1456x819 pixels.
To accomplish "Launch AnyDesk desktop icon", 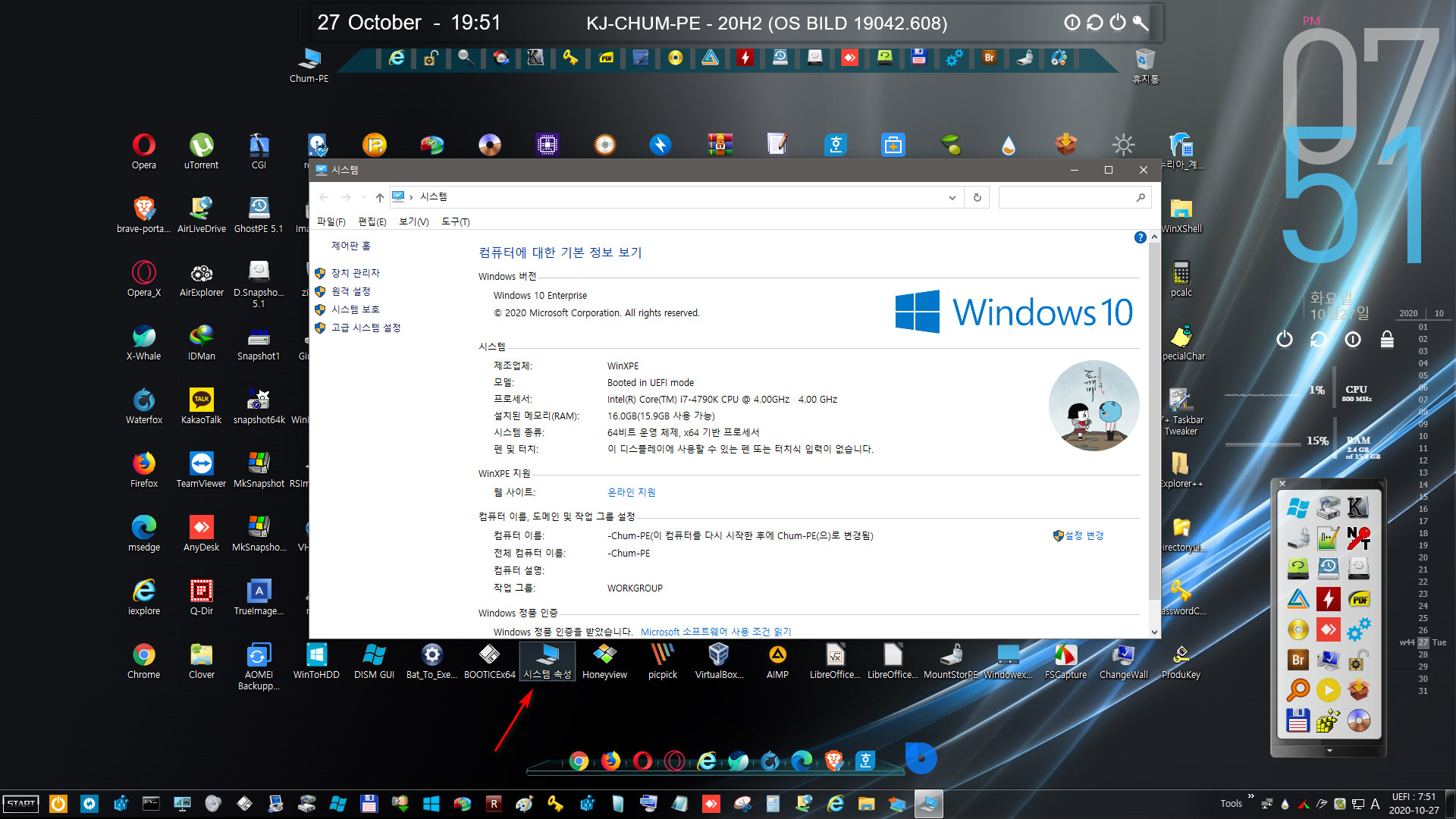I will 201,533.
